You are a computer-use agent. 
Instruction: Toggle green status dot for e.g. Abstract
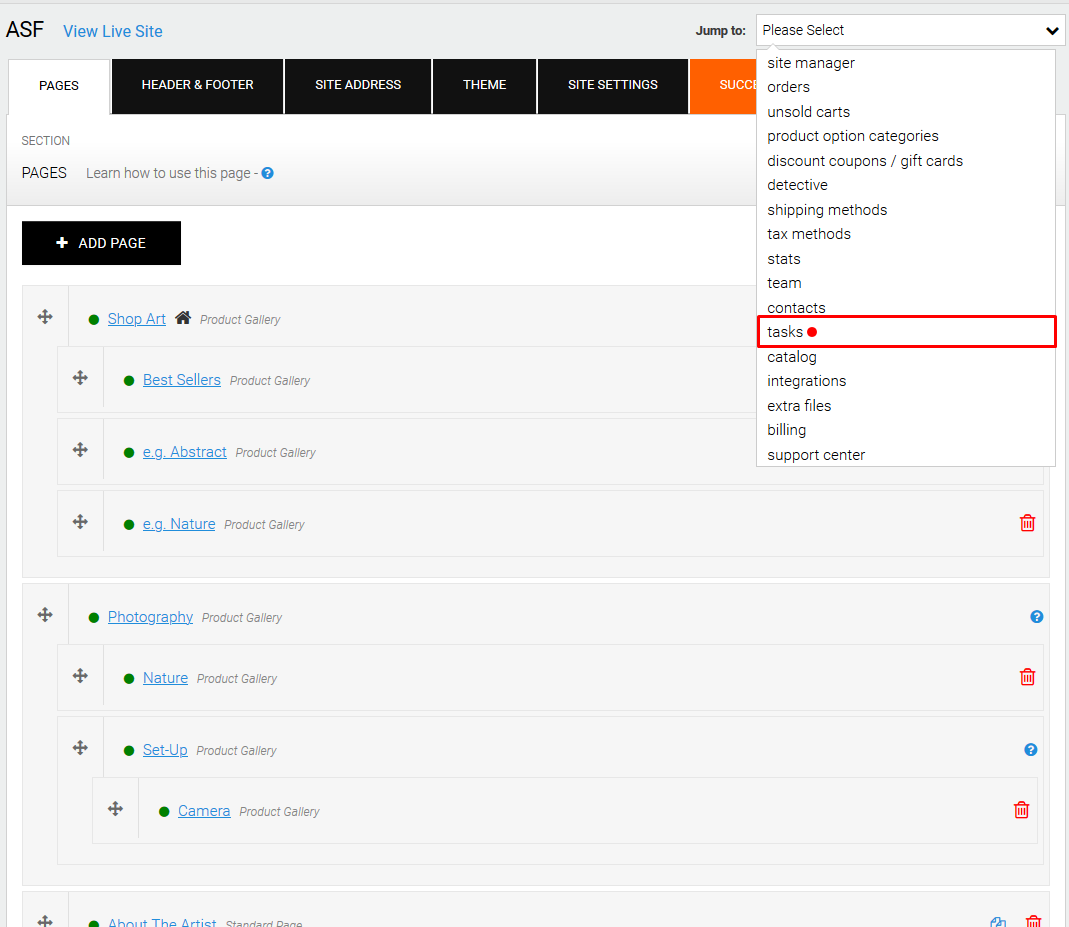pos(129,453)
